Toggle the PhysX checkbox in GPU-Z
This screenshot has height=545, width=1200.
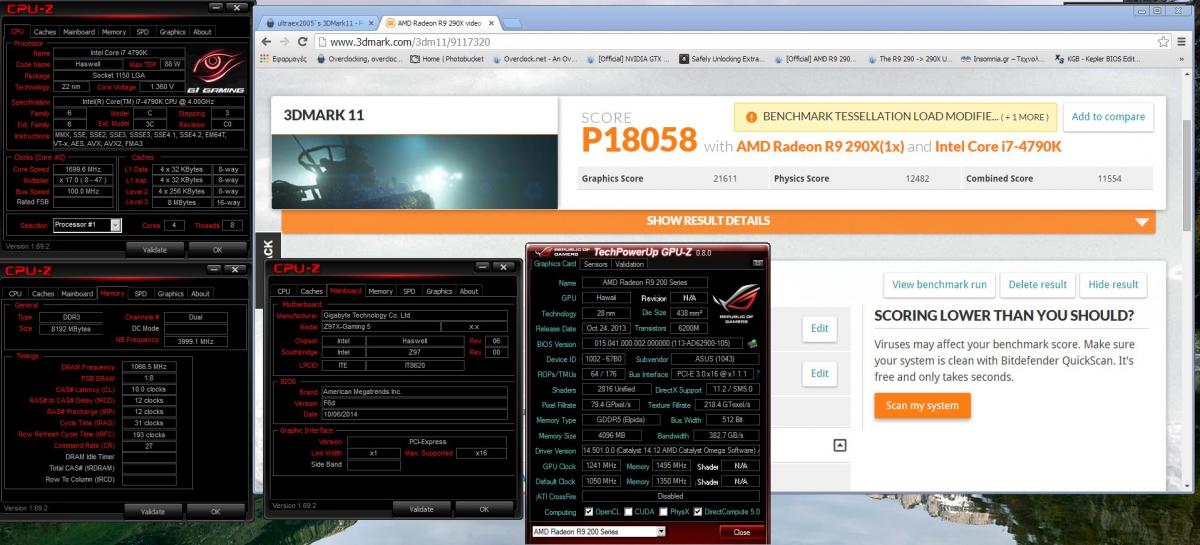pyautogui.click(x=665, y=512)
